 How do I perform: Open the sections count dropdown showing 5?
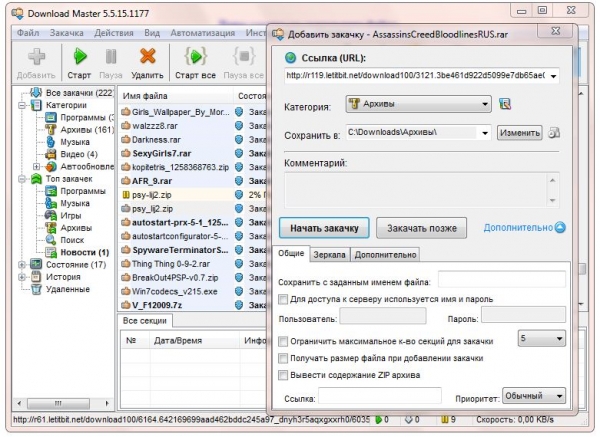coord(541,338)
